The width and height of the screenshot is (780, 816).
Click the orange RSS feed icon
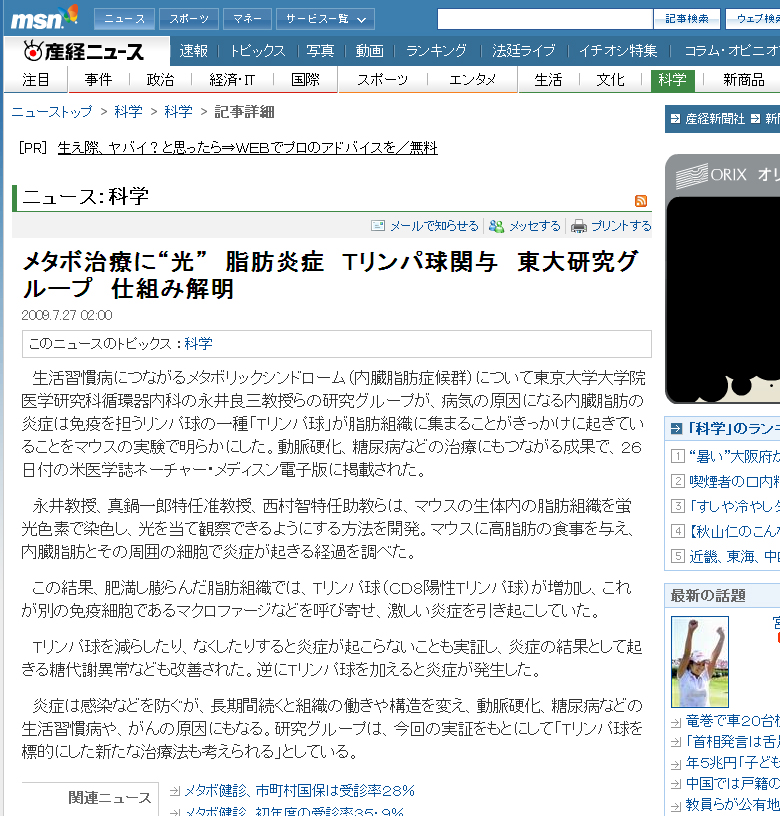click(641, 201)
